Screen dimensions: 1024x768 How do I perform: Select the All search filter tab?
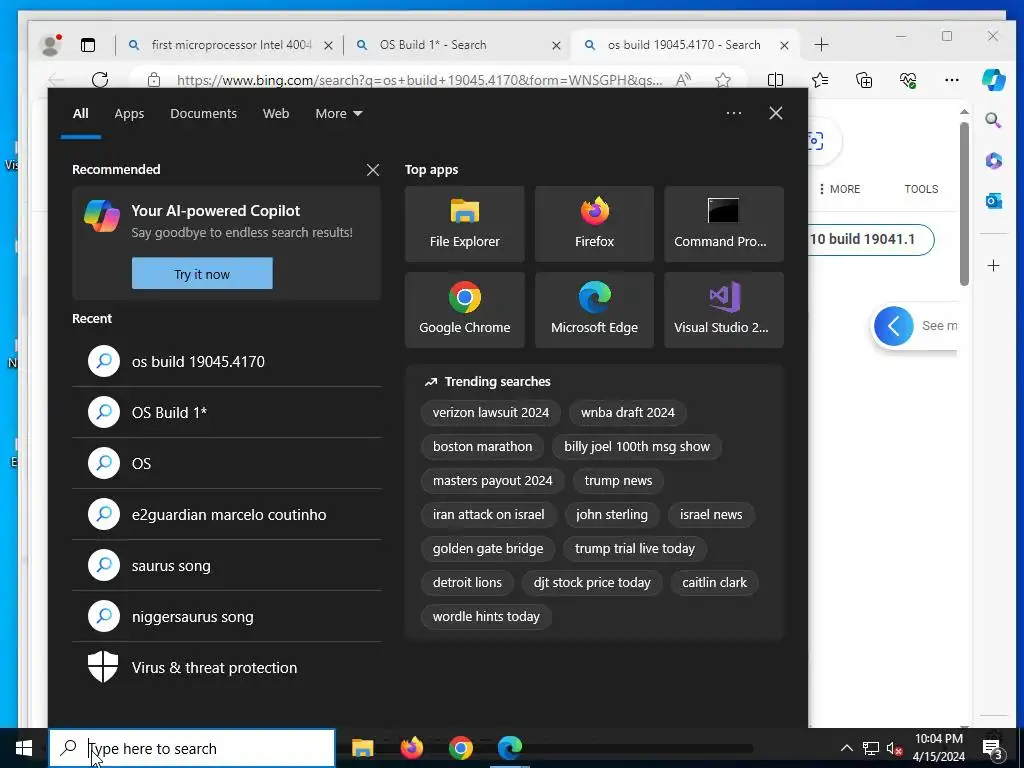[80, 114]
